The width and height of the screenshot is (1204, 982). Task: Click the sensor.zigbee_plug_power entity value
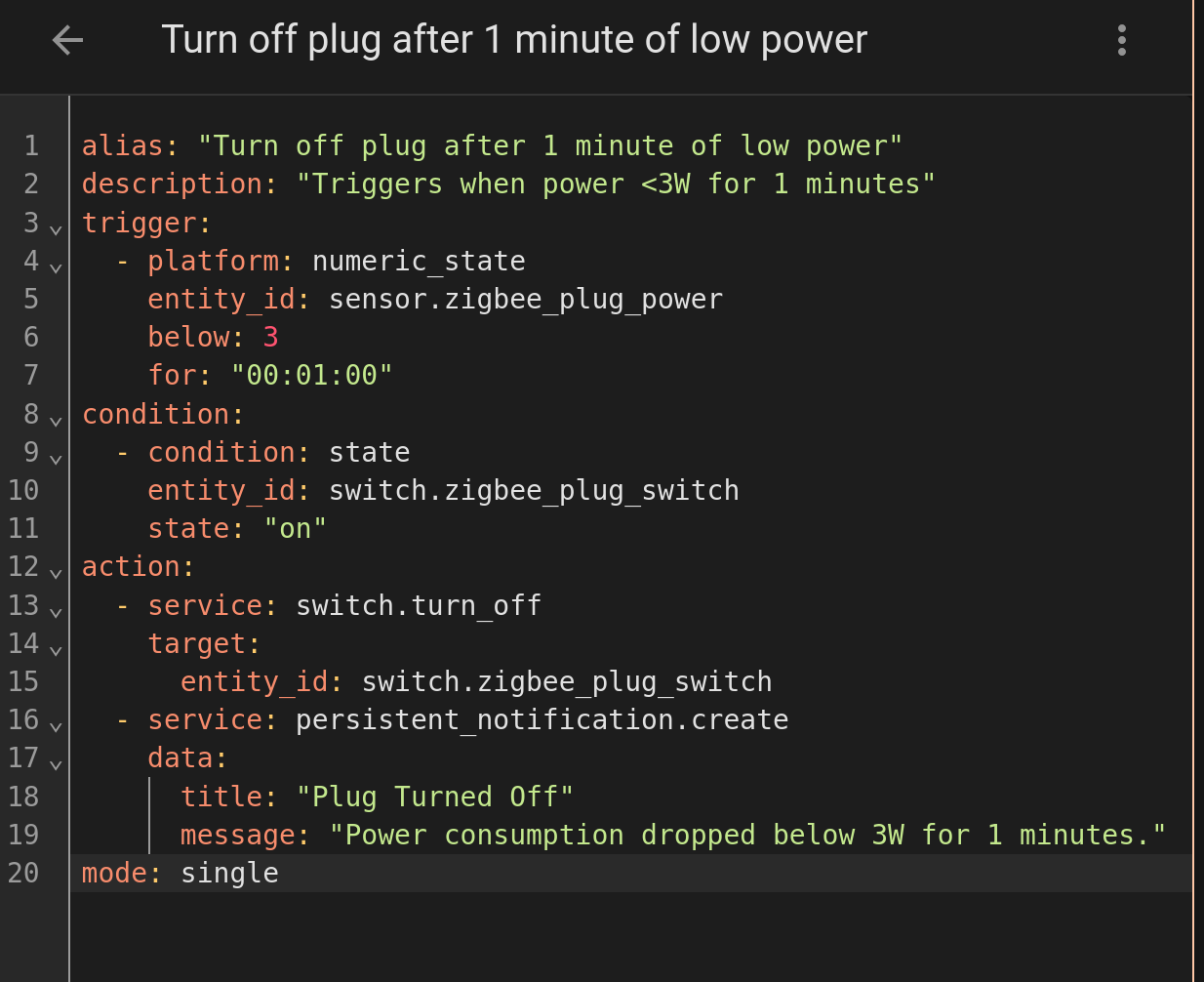click(x=526, y=299)
